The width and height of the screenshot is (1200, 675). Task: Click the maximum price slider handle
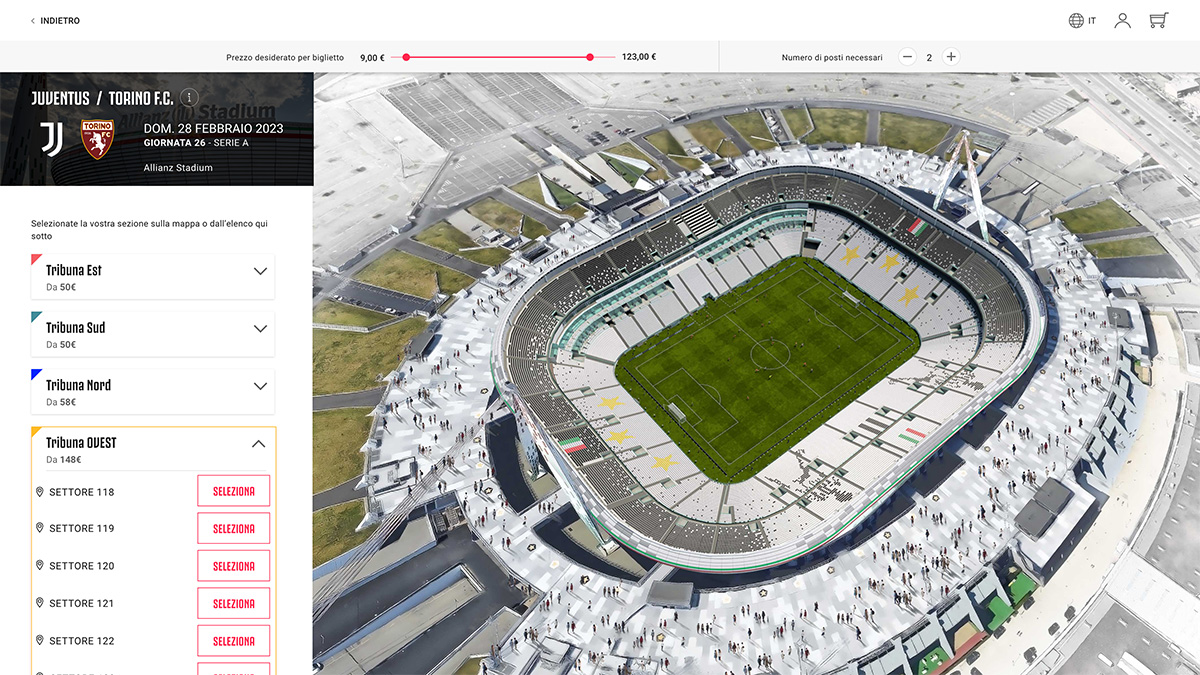coord(590,57)
